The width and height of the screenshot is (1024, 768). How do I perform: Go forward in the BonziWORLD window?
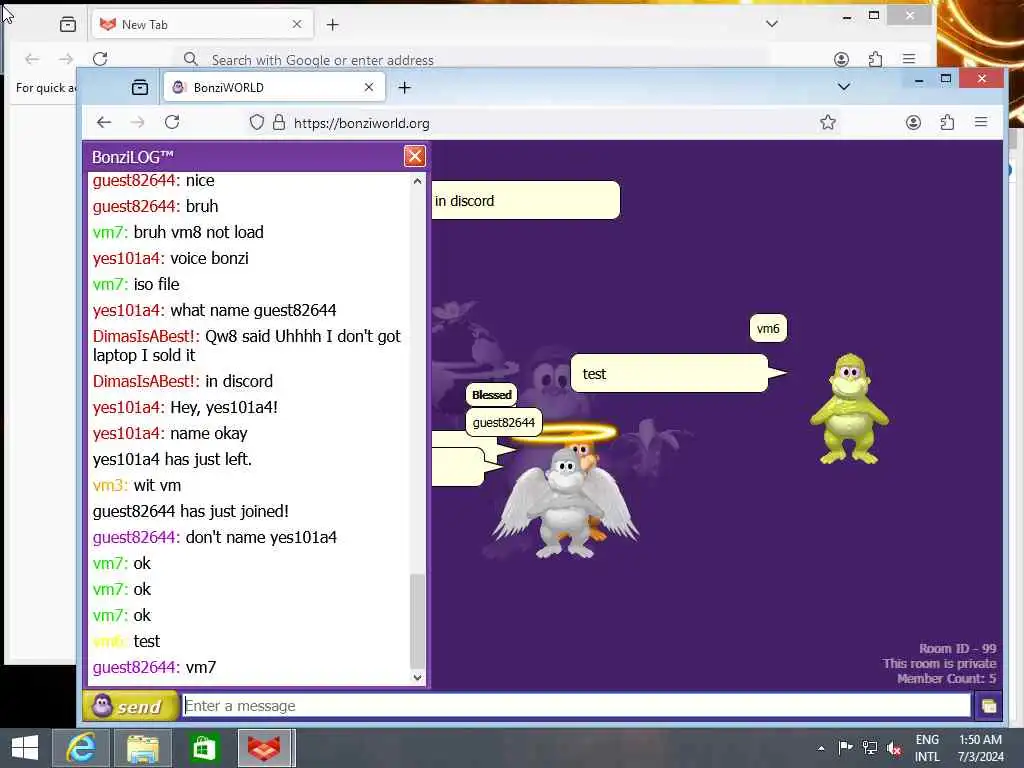(x=137, y=122)
